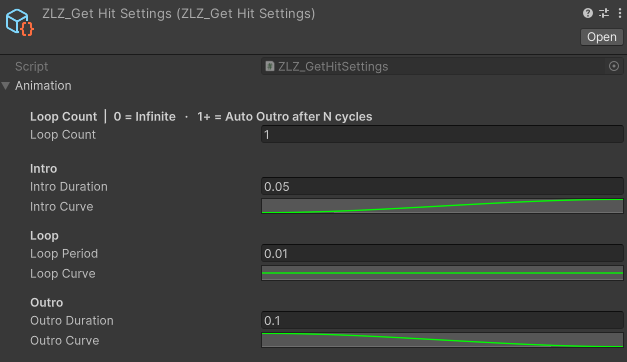This screenshot has height=362, width=627.
Task: Click the Outro Duration value field
Action: pyautogui.click(x=442, y=320)
